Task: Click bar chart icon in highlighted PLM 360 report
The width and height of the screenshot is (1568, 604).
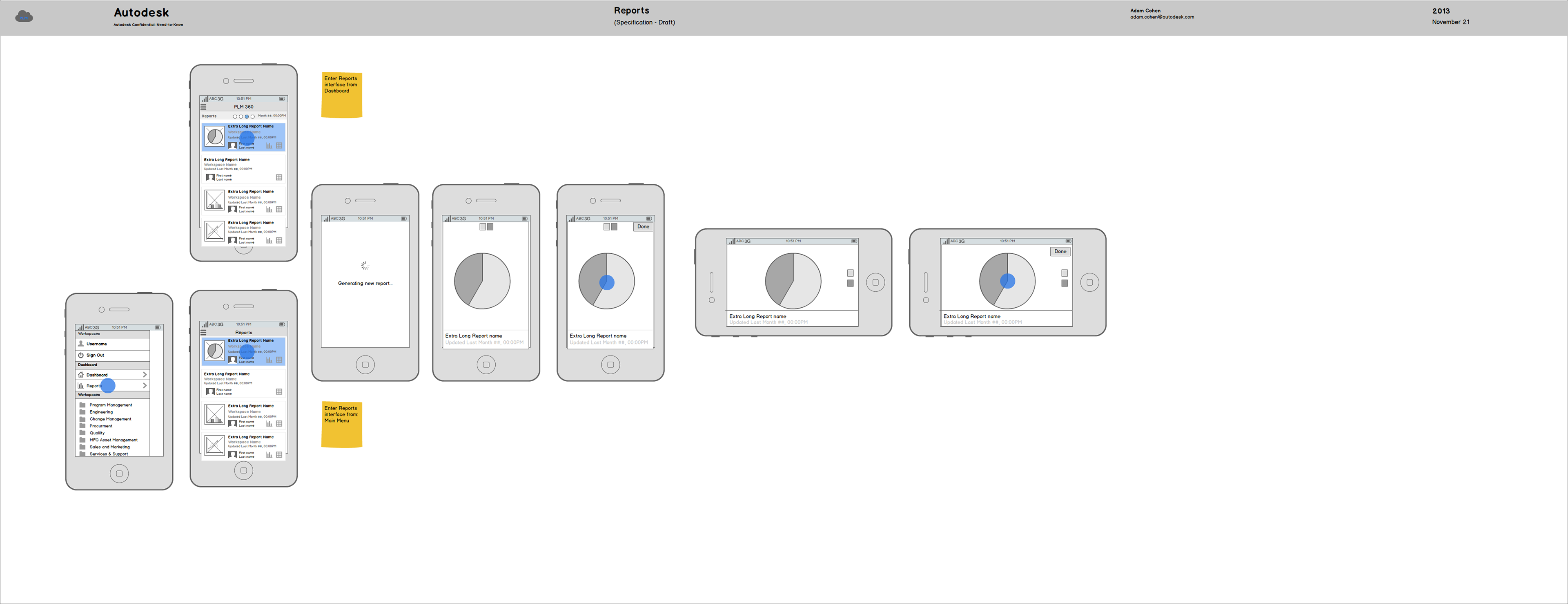Action: coord(269,145)
